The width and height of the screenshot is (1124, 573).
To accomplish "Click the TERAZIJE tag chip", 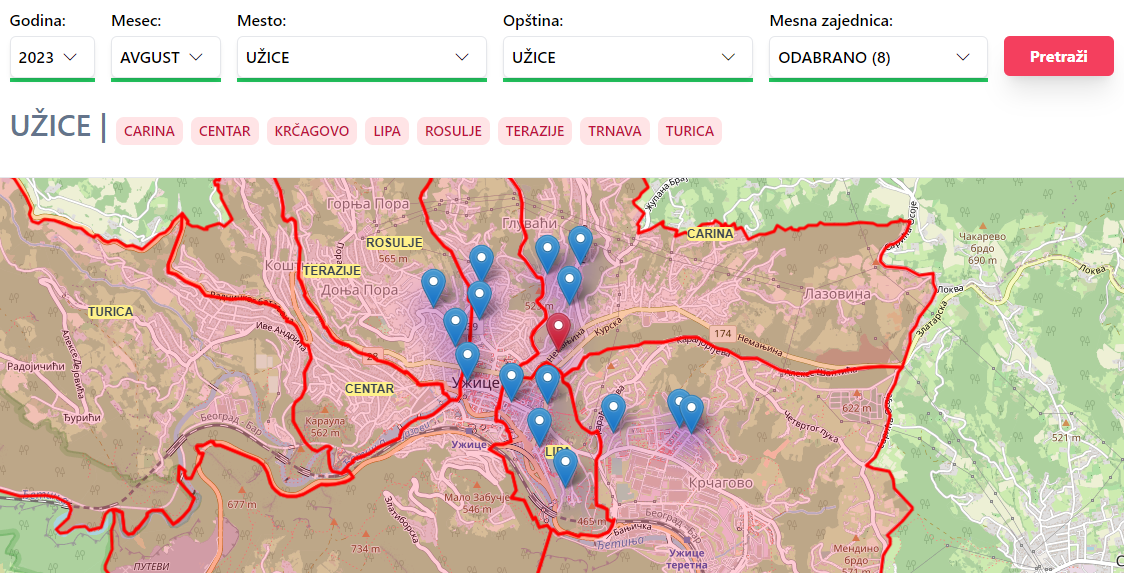I will click(x=535, y=131).
